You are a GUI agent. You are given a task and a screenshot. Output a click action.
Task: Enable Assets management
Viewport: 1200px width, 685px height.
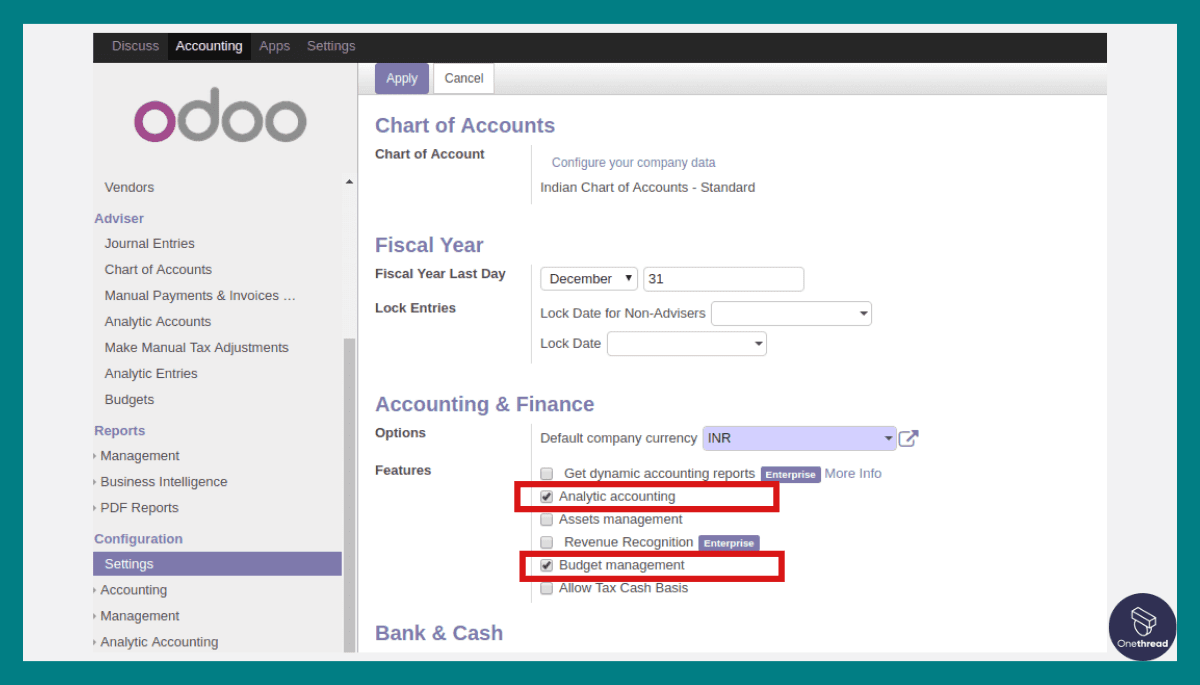(x=546, y=519)
